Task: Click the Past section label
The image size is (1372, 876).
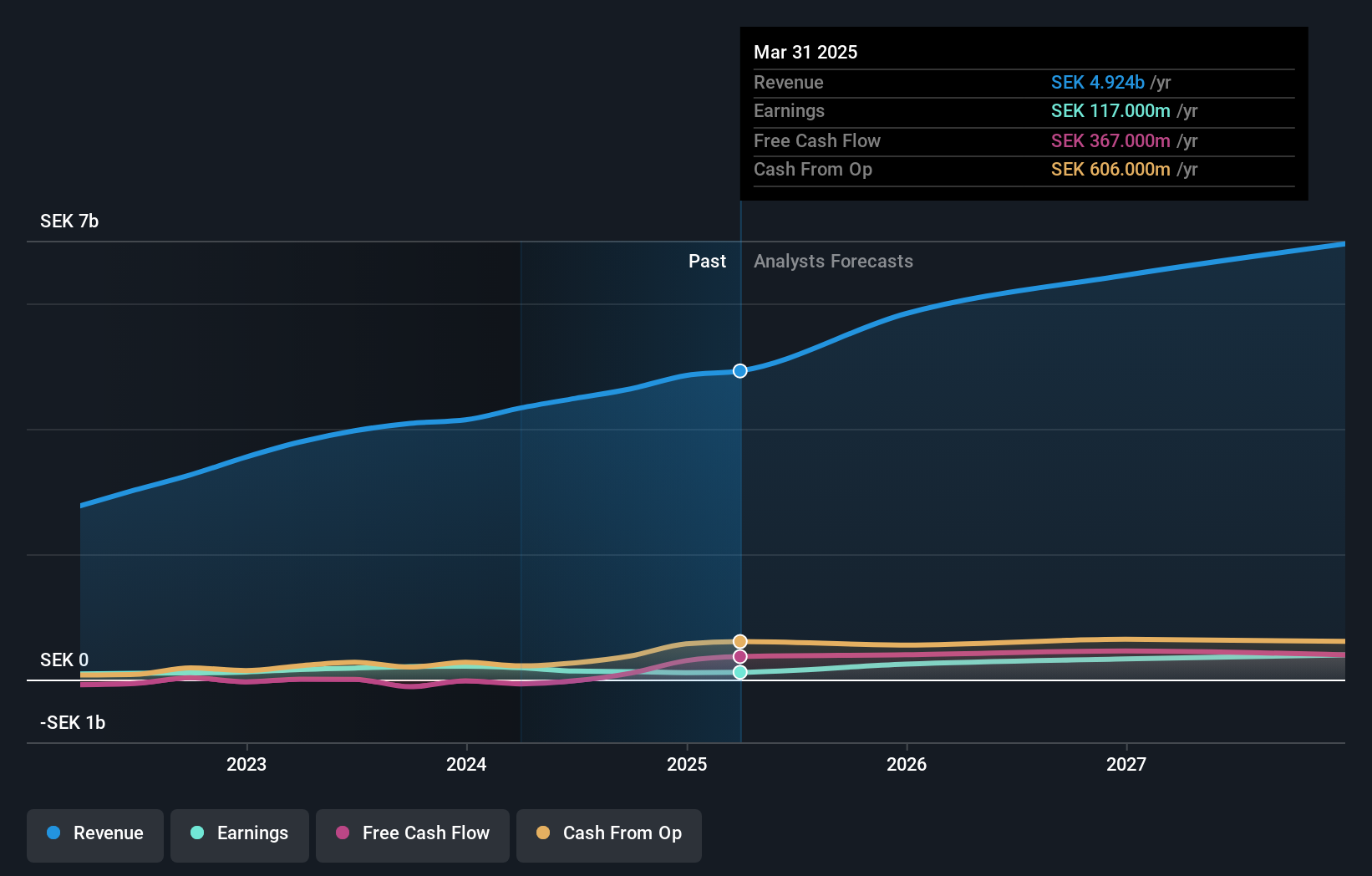Action: (x=707, y=262)
